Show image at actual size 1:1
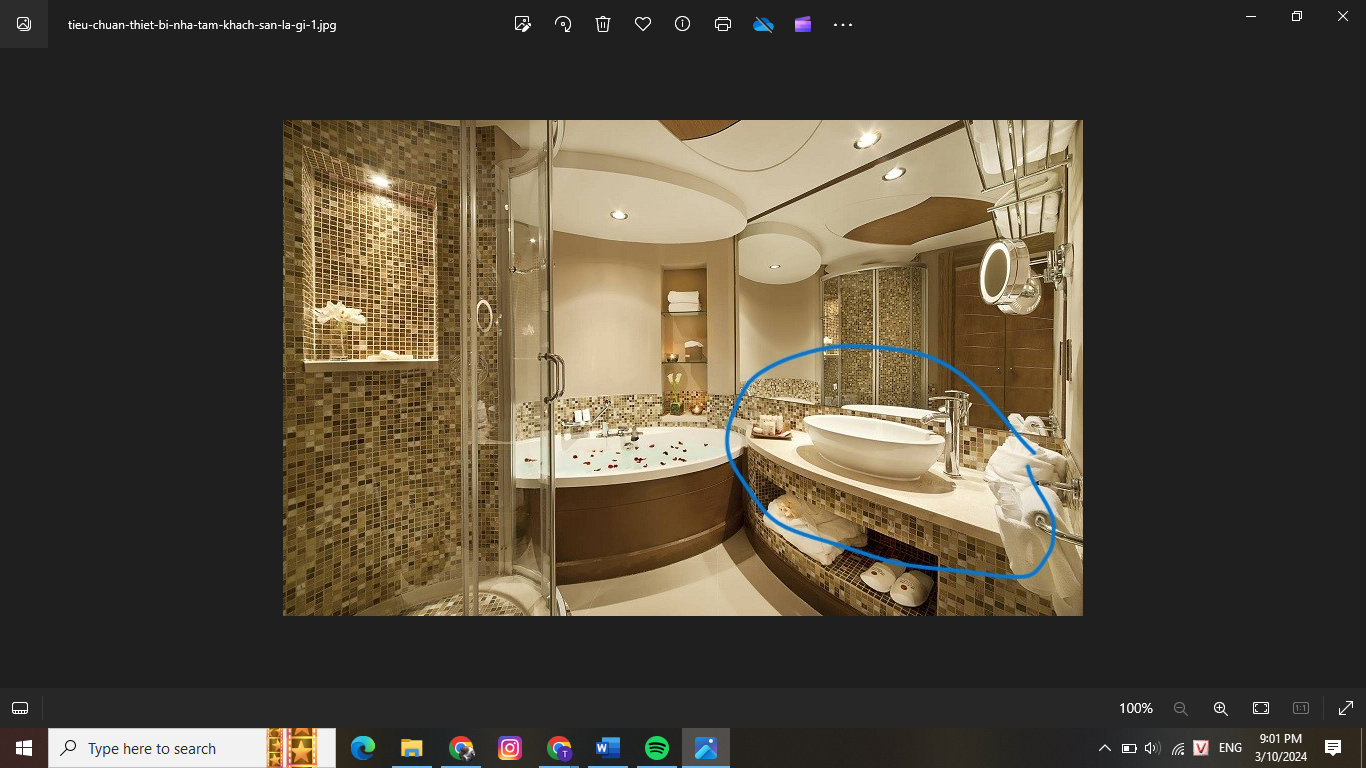Screen dimensions: 1366x768 pyautogui.click(x=1301, y=708)
